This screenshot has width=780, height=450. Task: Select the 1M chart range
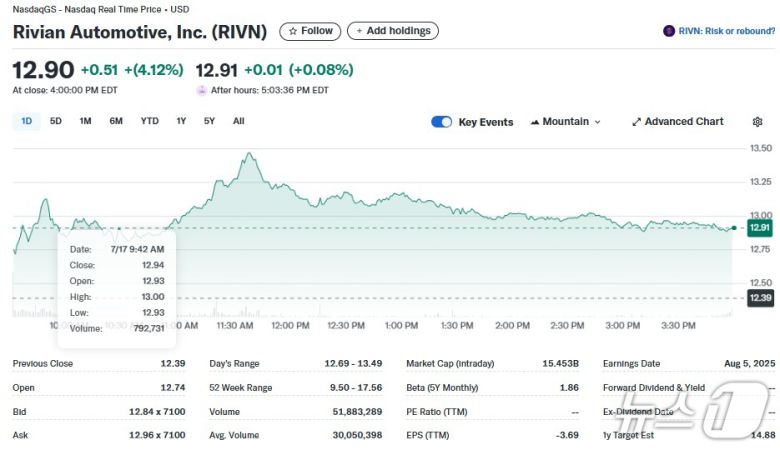click(x=85, y=121)
